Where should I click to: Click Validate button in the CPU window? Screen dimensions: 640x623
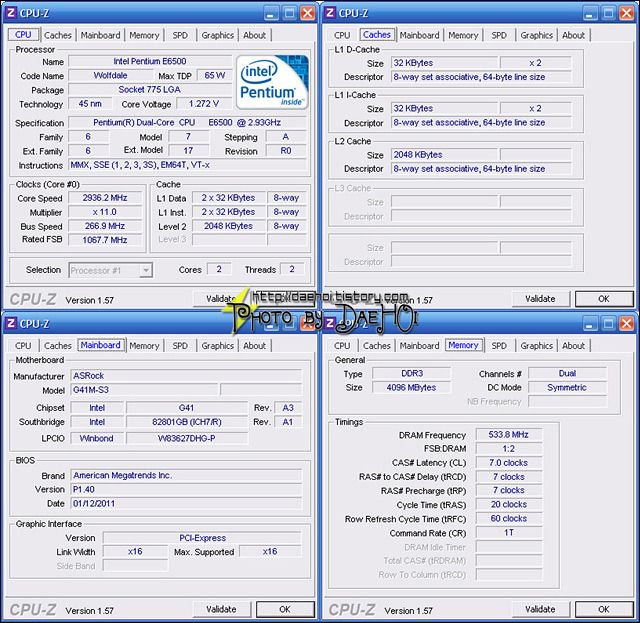pos(221,299)
